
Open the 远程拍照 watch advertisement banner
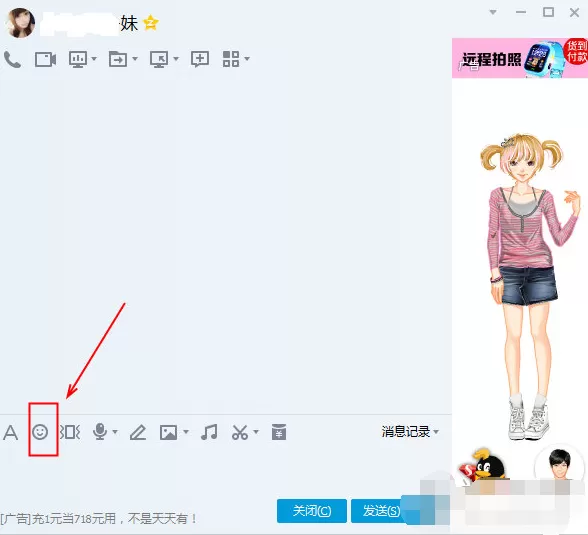click(x=520, y=58)
